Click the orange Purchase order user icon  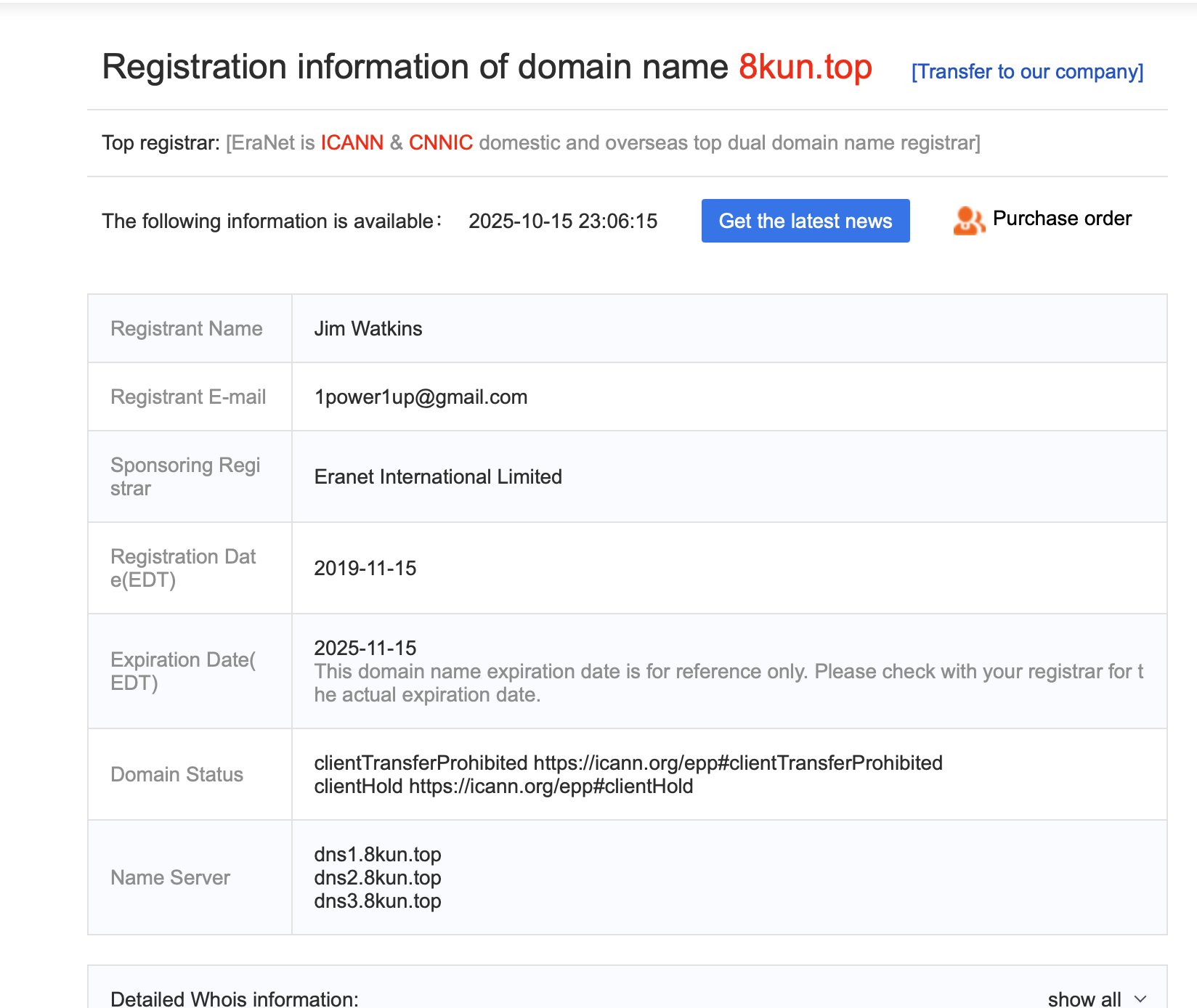[968, 220]
